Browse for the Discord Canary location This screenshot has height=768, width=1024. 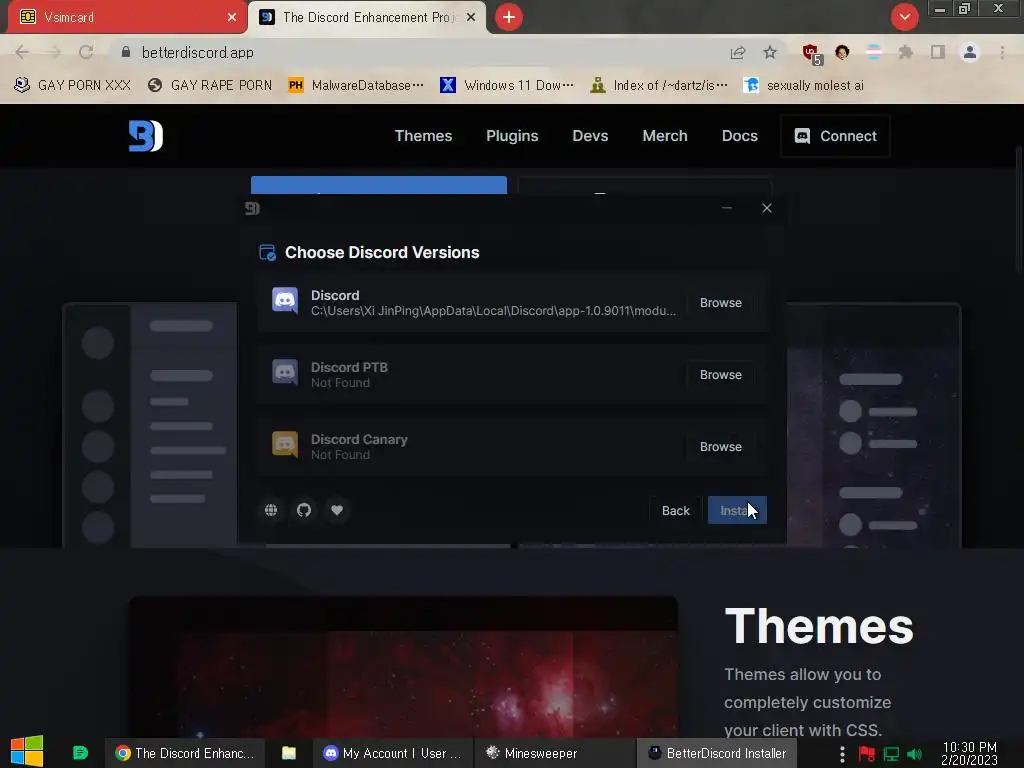coord(720,447)
